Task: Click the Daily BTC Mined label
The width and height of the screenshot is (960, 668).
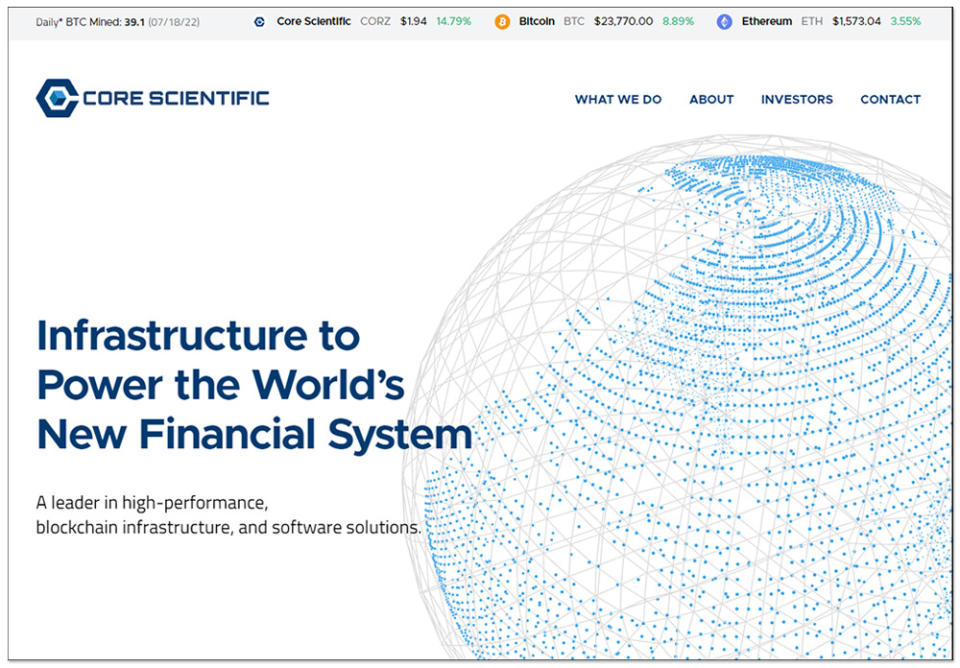Action: [x=78, y=22]
